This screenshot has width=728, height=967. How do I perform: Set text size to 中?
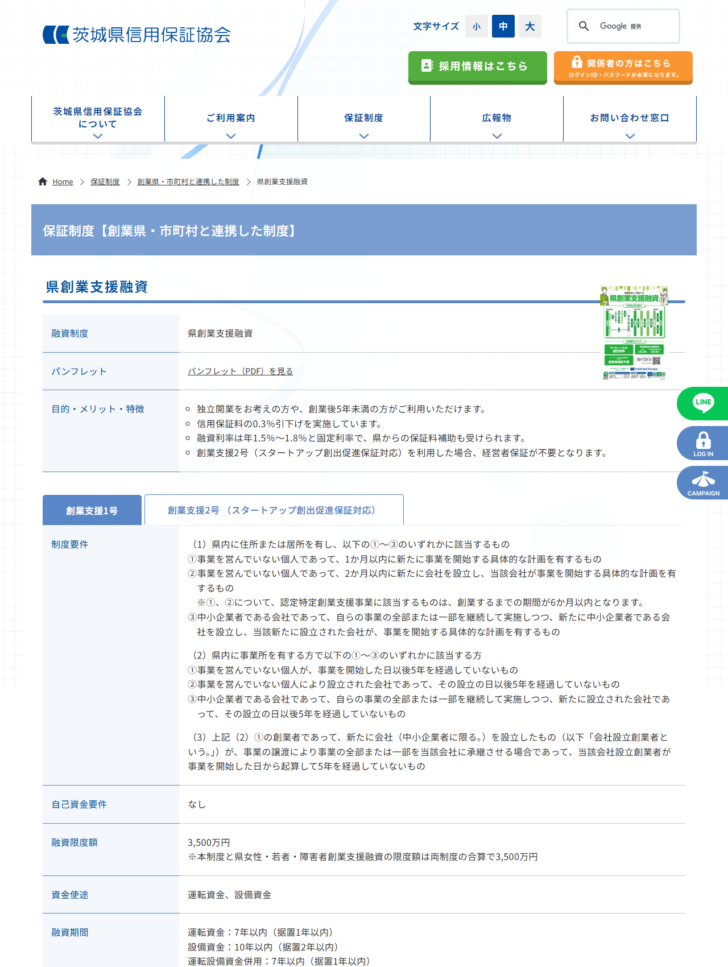click(x=503, y=27)
